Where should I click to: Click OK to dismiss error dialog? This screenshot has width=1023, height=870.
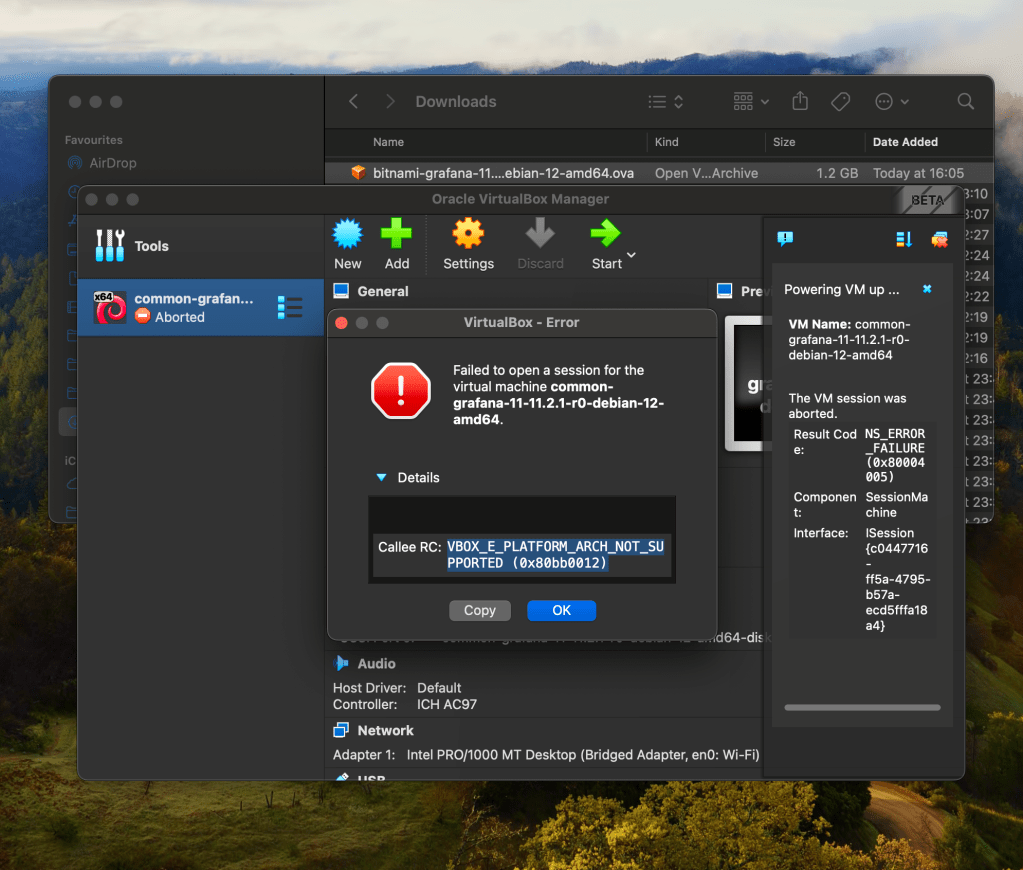(x=561, y=610)
